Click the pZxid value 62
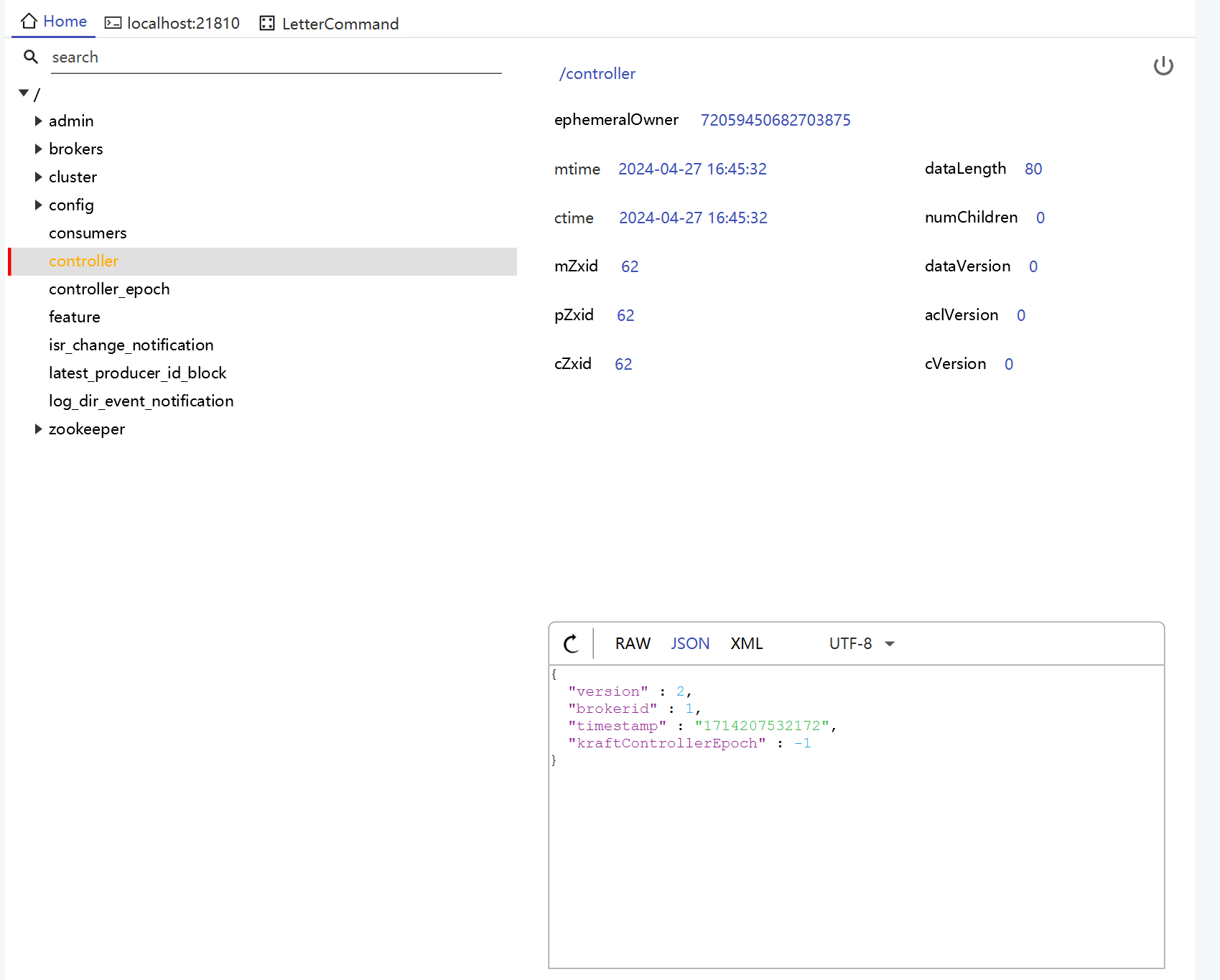This screenshot has height=980, width=1220. 625,315
